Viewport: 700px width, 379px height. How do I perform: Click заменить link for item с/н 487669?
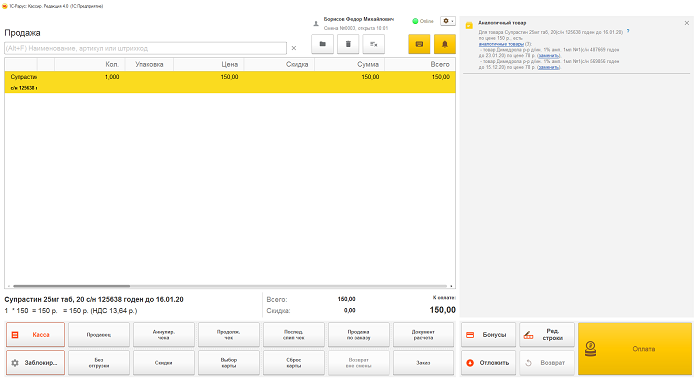549,56
